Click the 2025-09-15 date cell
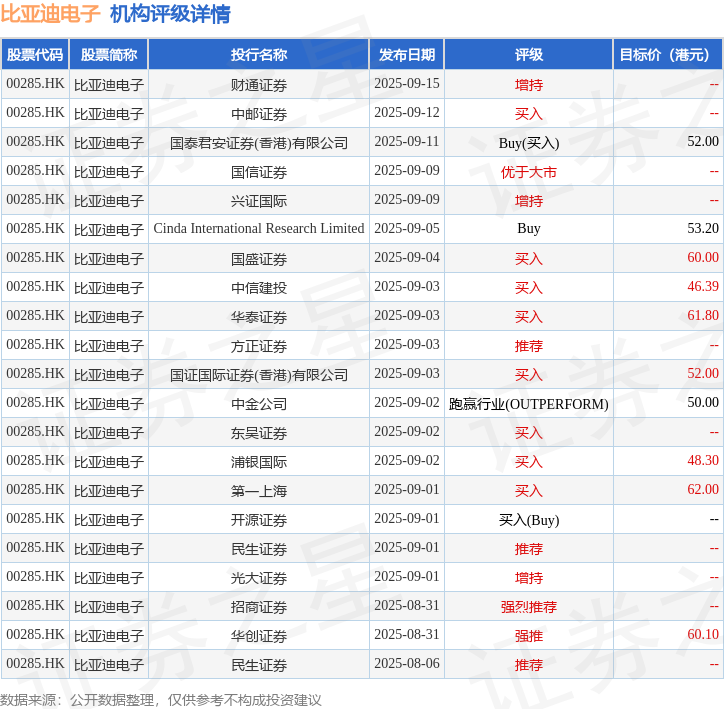 [x=407, y=84]
